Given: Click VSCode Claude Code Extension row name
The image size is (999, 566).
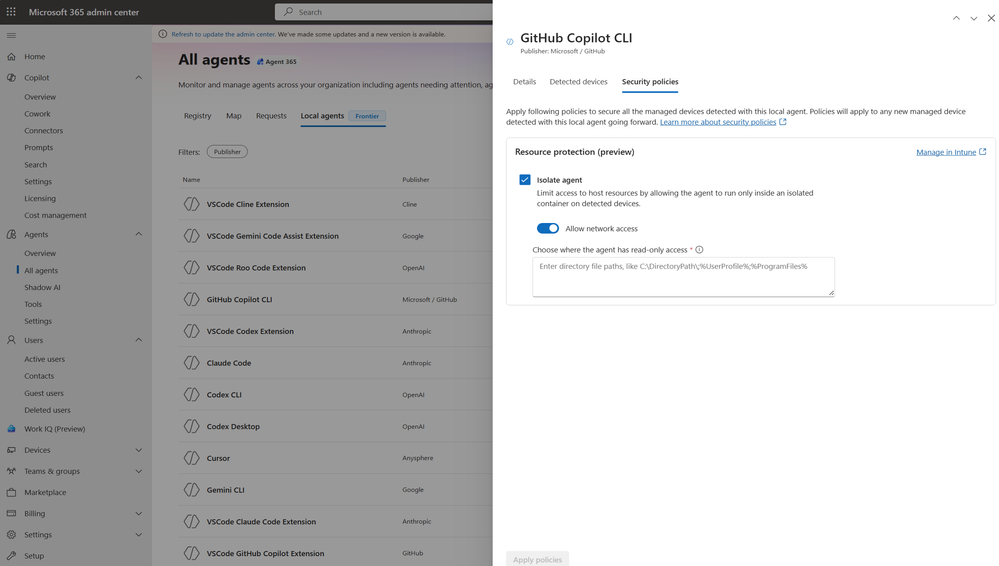Looking at the screenshot, I should click(261, 521).
